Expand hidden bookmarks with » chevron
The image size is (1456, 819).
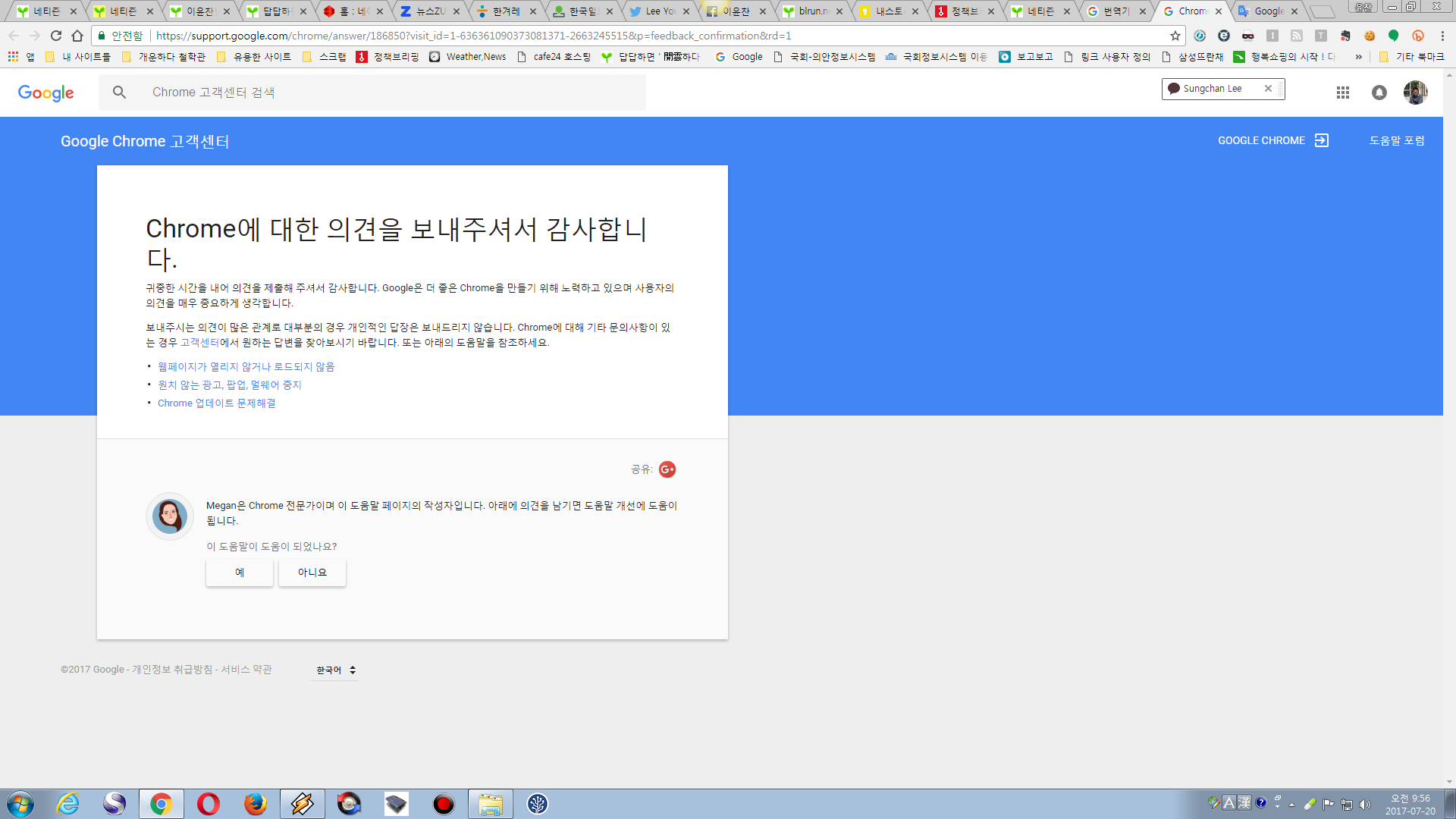[1358, 57]
